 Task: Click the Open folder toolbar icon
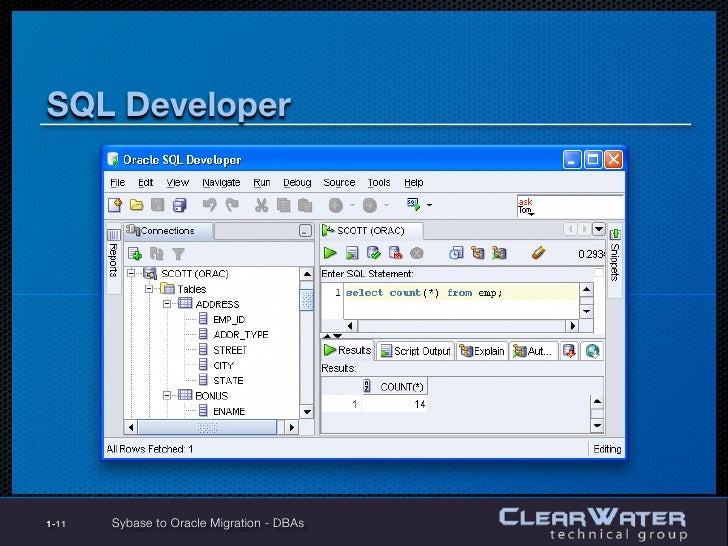click(136, 205)
